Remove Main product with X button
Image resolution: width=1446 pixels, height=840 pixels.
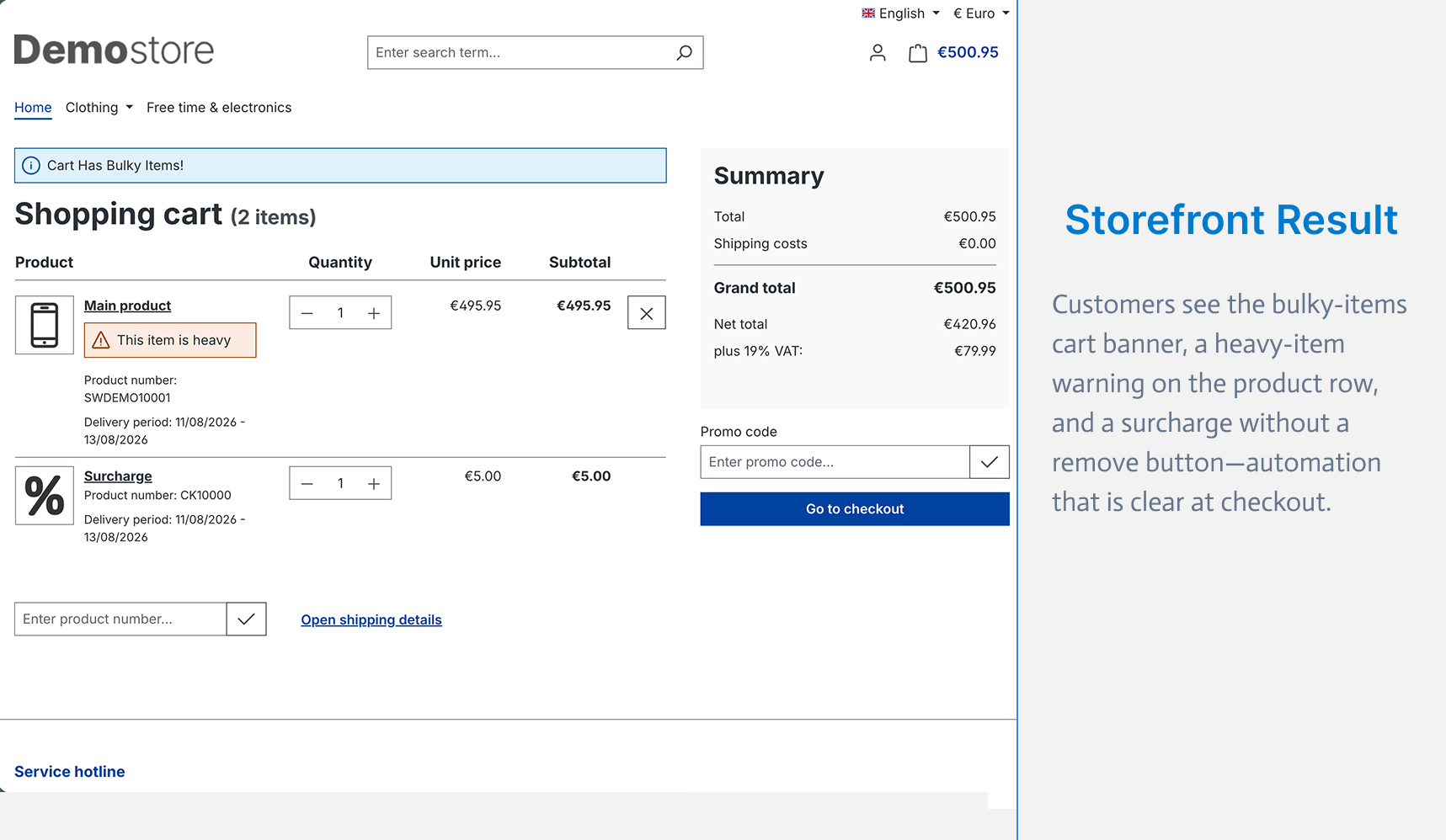pyautogui.click(x=647, y=313)
